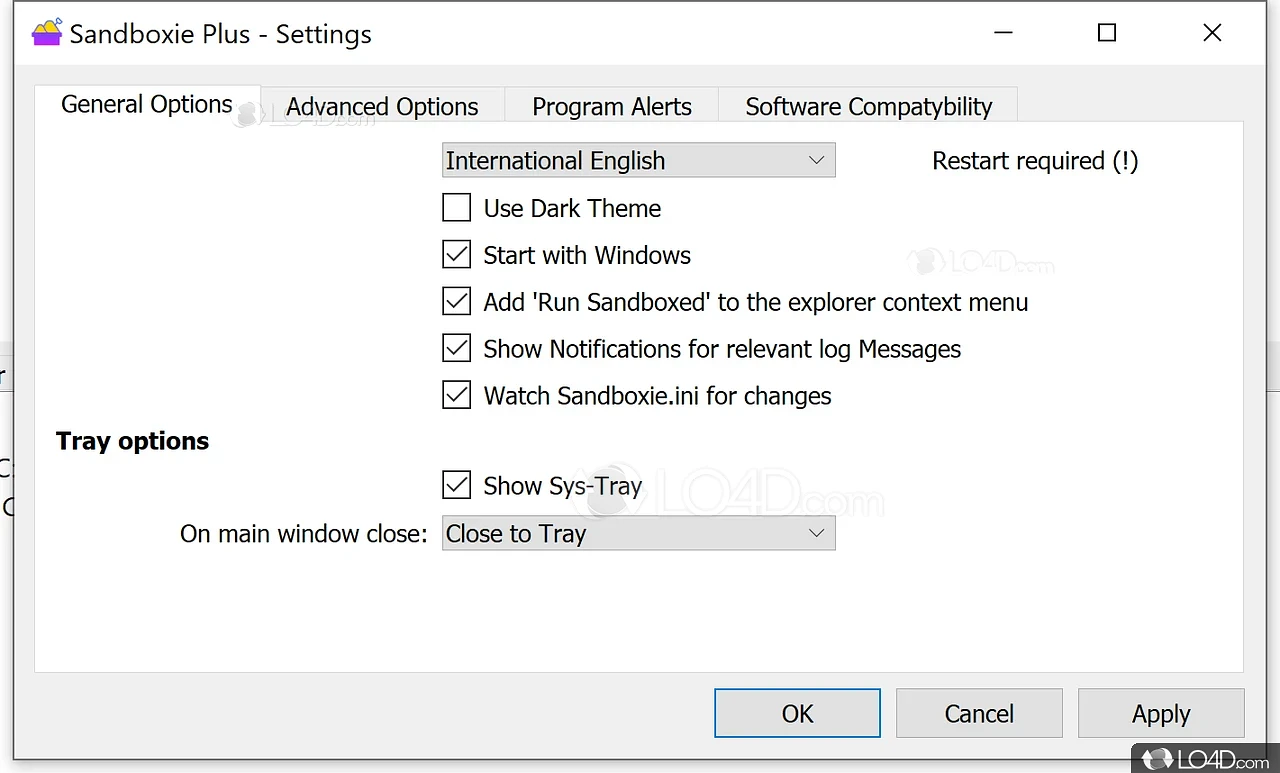Enable the Use Dark Theme checkbox
The width and height of the screenshot is (1280, 773).
pyautogui.click(x=456, y=207)
